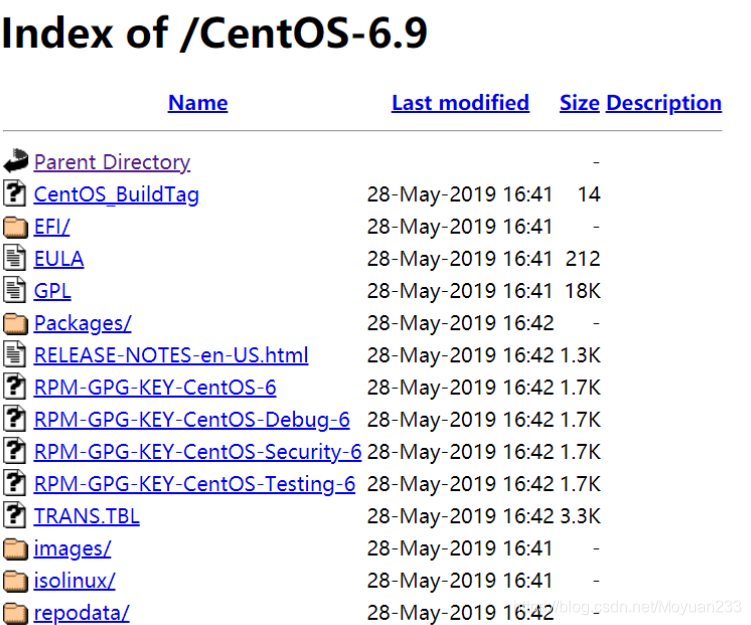This screenshot has width=751, height=625.
Task: Open the EFI/ directory link
Action: pyautogui.click(x=52, y=227)
